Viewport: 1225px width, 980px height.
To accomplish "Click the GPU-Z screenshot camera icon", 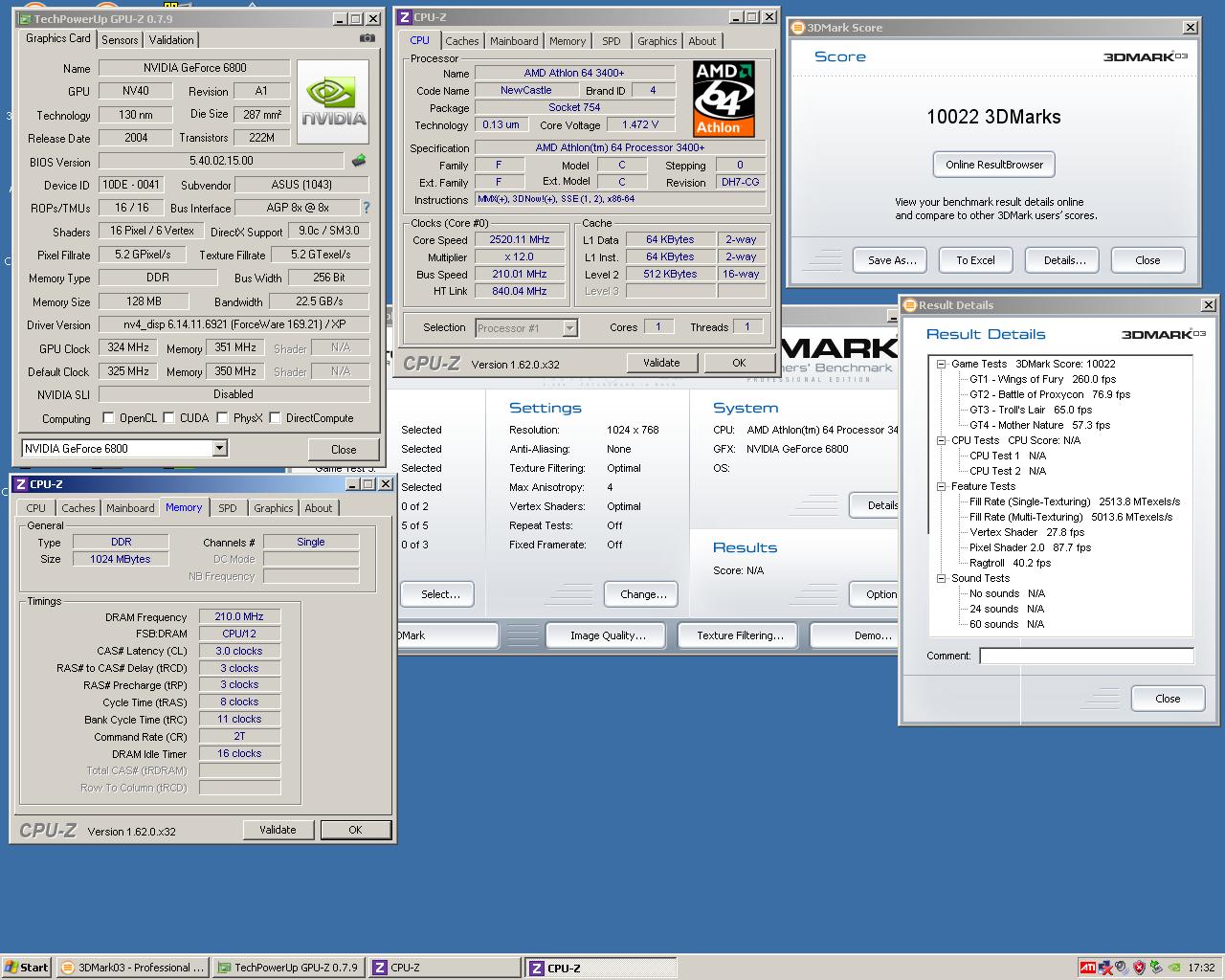I will pos(367,38).
